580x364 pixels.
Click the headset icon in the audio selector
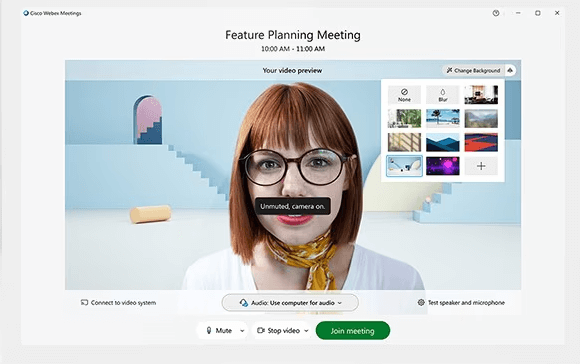click(x=243, y=303)
